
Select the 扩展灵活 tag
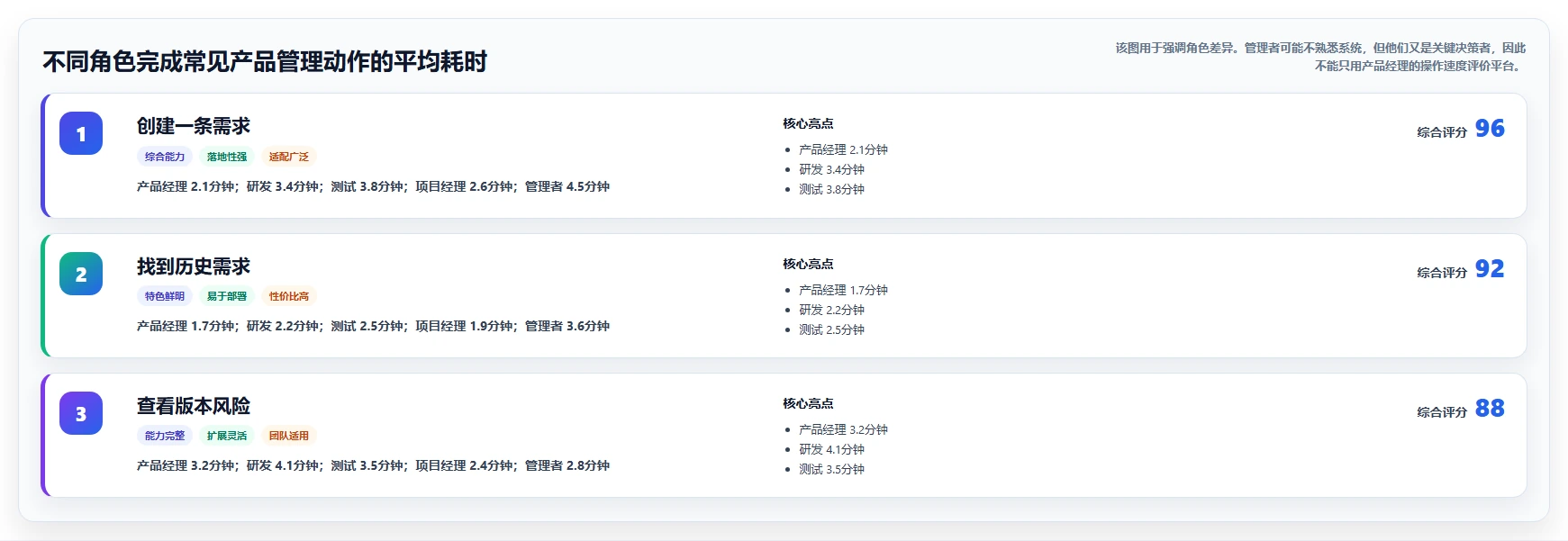(x=227, y=436)
